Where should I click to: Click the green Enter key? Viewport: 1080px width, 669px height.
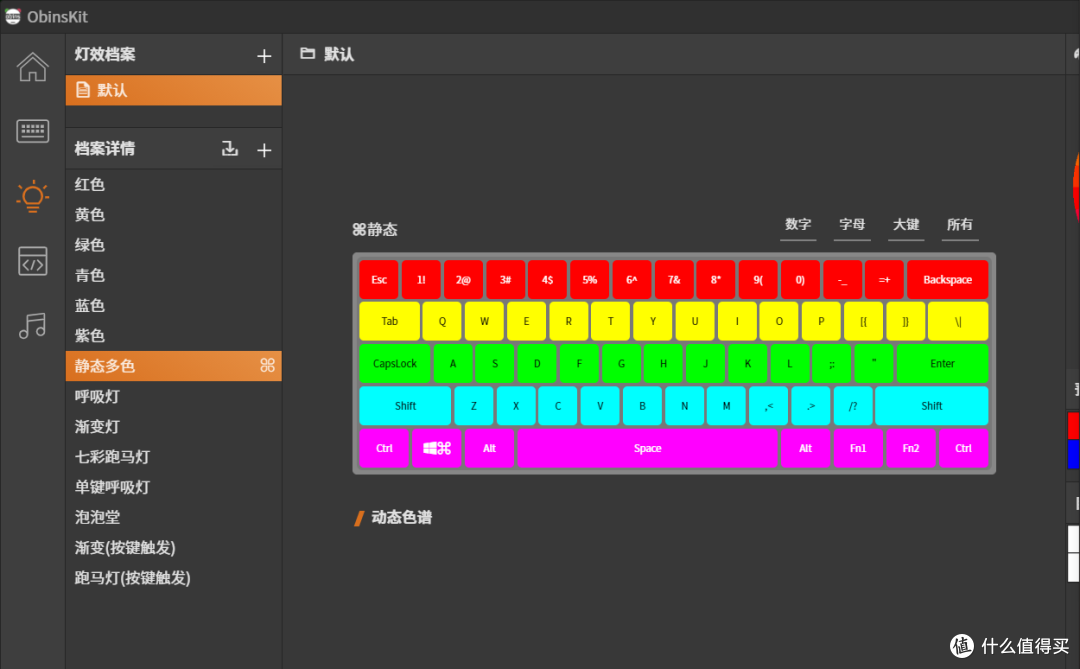coord(942,363)
